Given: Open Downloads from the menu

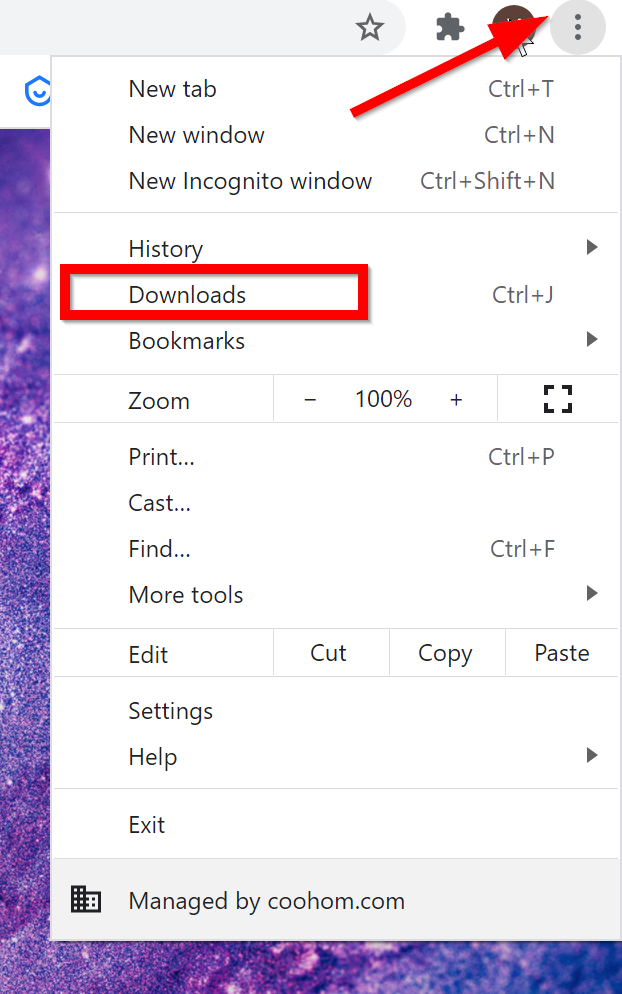Looking at the screenshot, I should (x=187, y=294).
